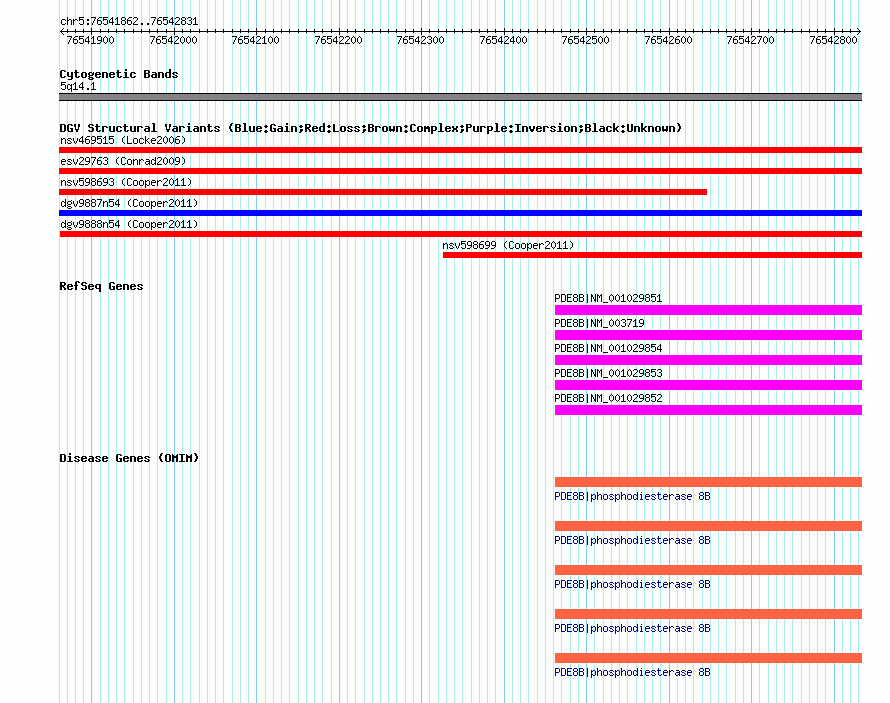Screen dimensions: 890x703
Task: Open the dgv9888n54 (Cooper2011) variant label
Action: [129, 224]
